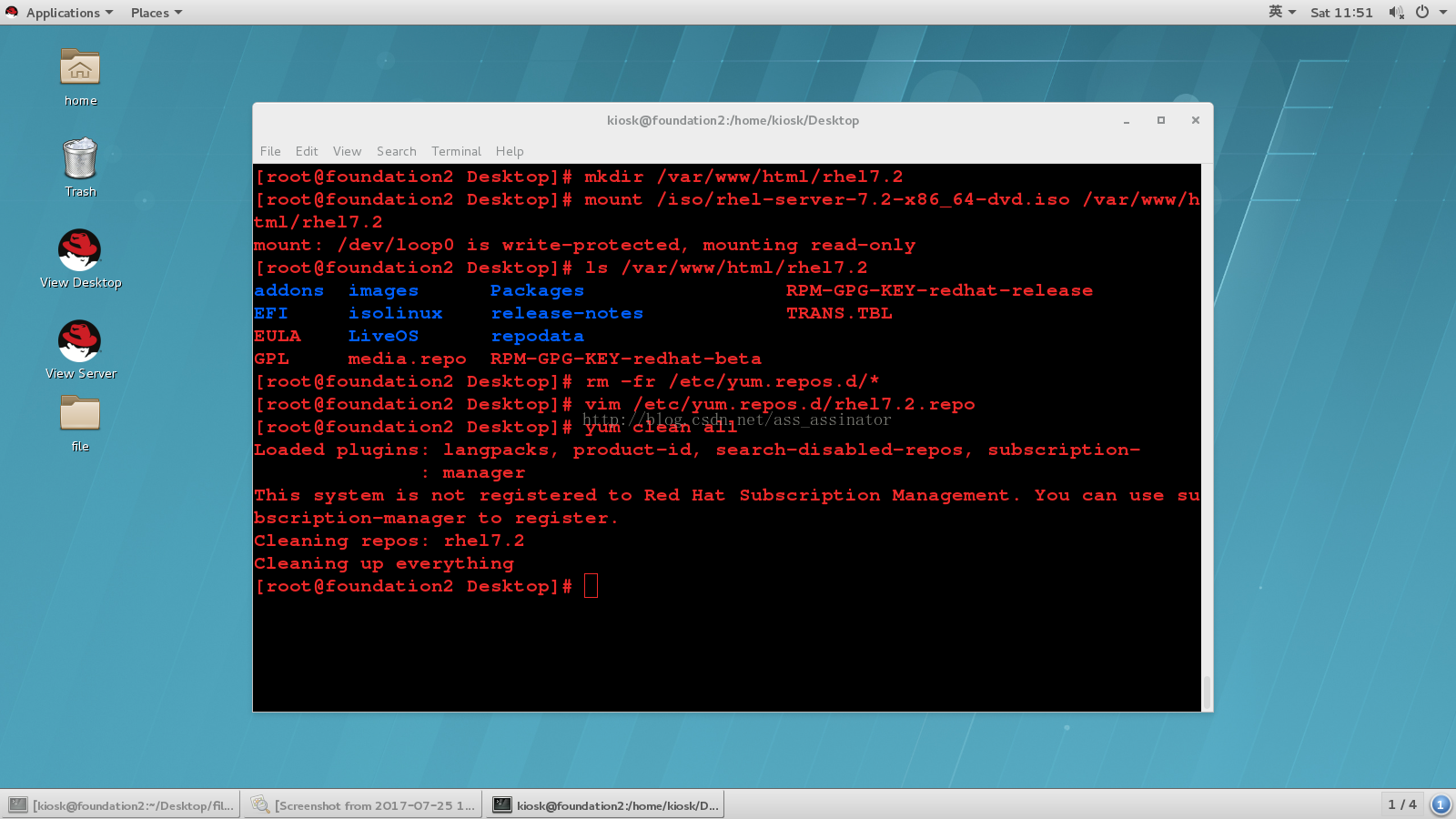
Task: Click 'EULA' in the ls output
Action: click(277, 336)
